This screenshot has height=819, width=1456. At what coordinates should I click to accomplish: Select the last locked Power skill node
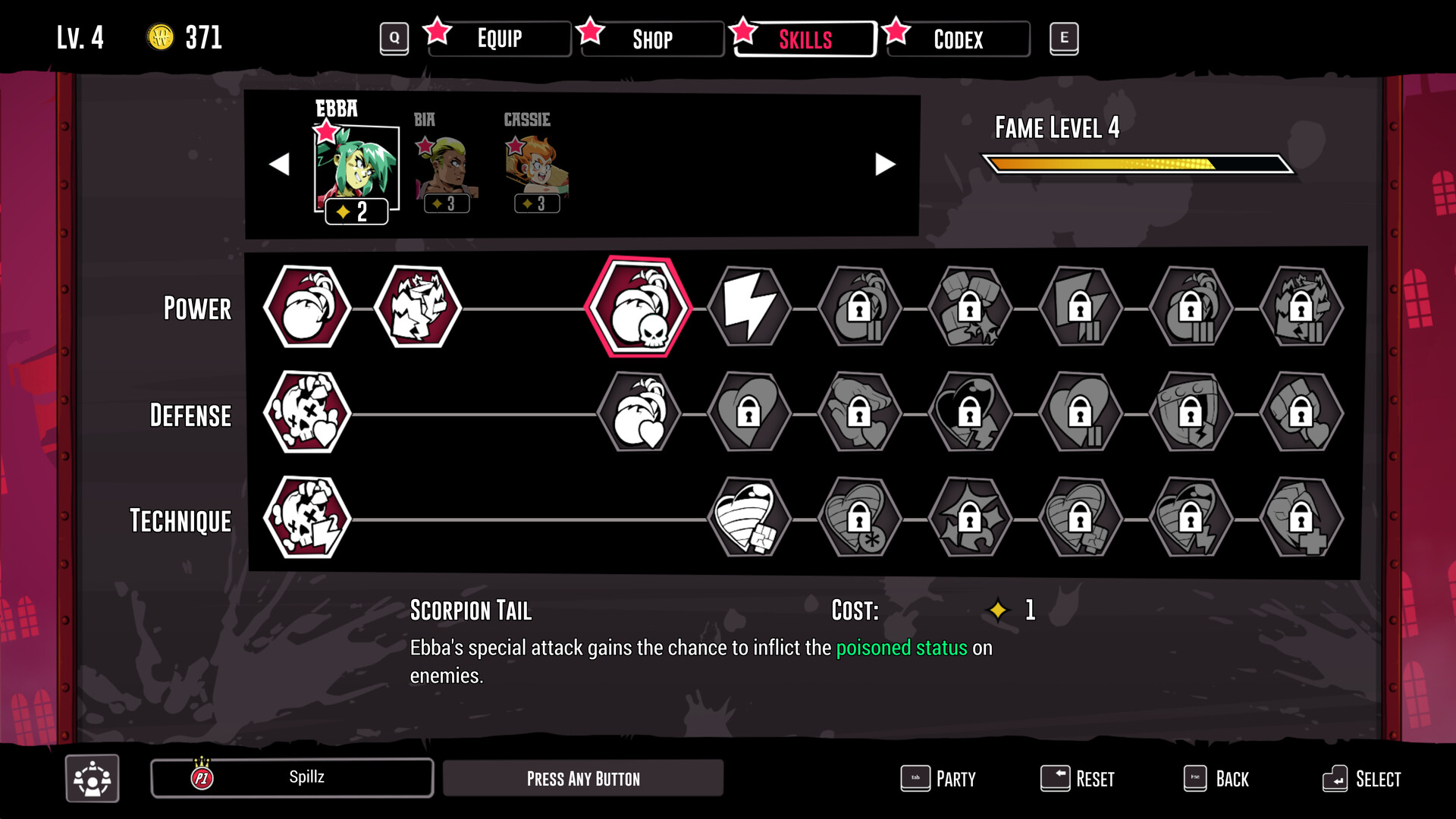(1301, 307)
